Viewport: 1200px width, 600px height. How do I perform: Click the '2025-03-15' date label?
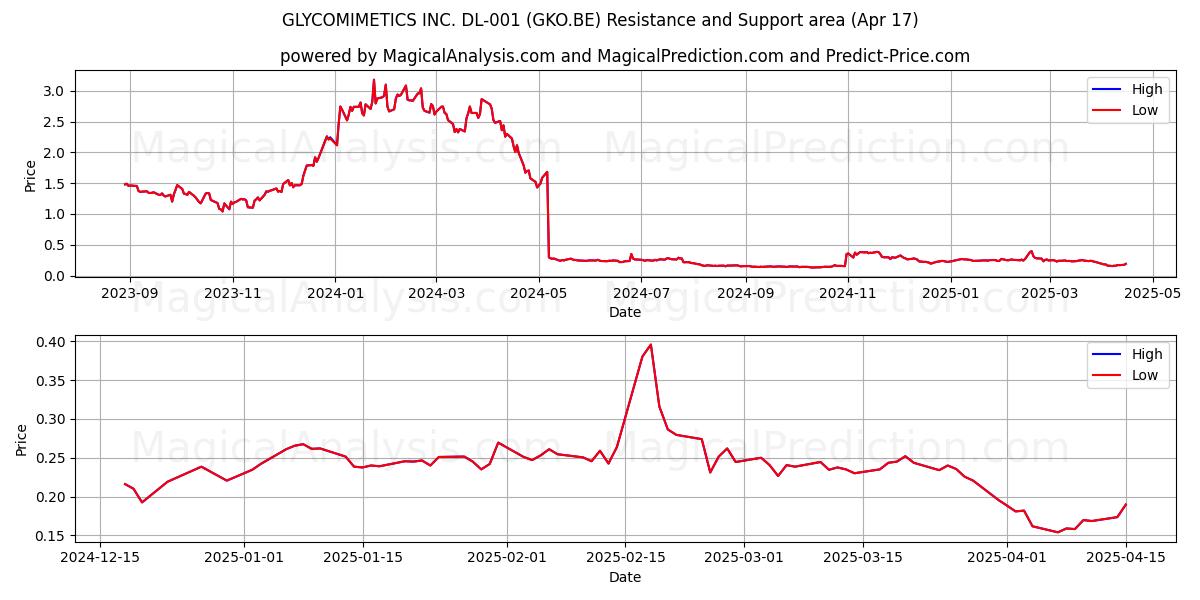click(864, 558)
